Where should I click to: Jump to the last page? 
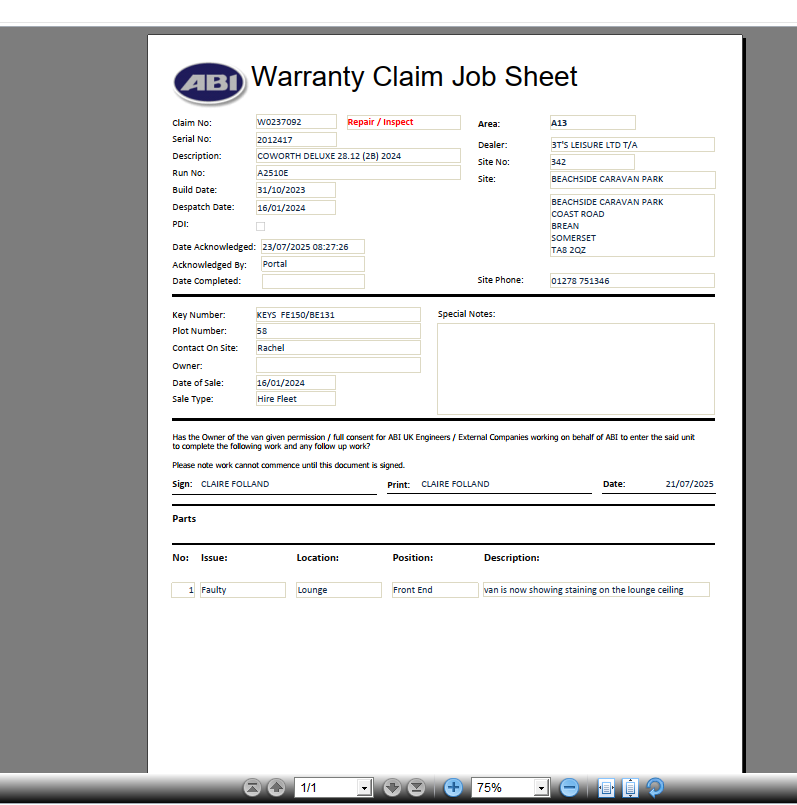point(416,787)
